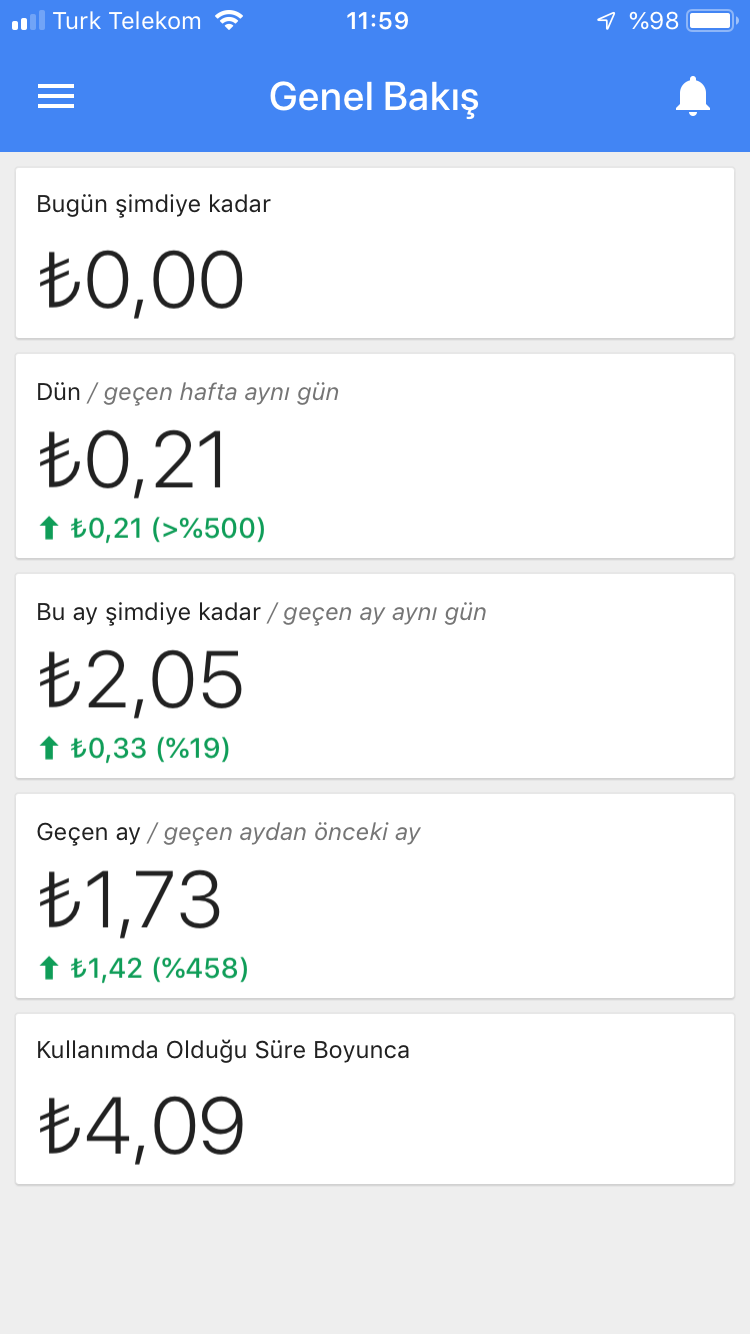This screenshot has width=750, height=1334.
Task: Open the hamburger navigation menu
Action: coord(56,96)
